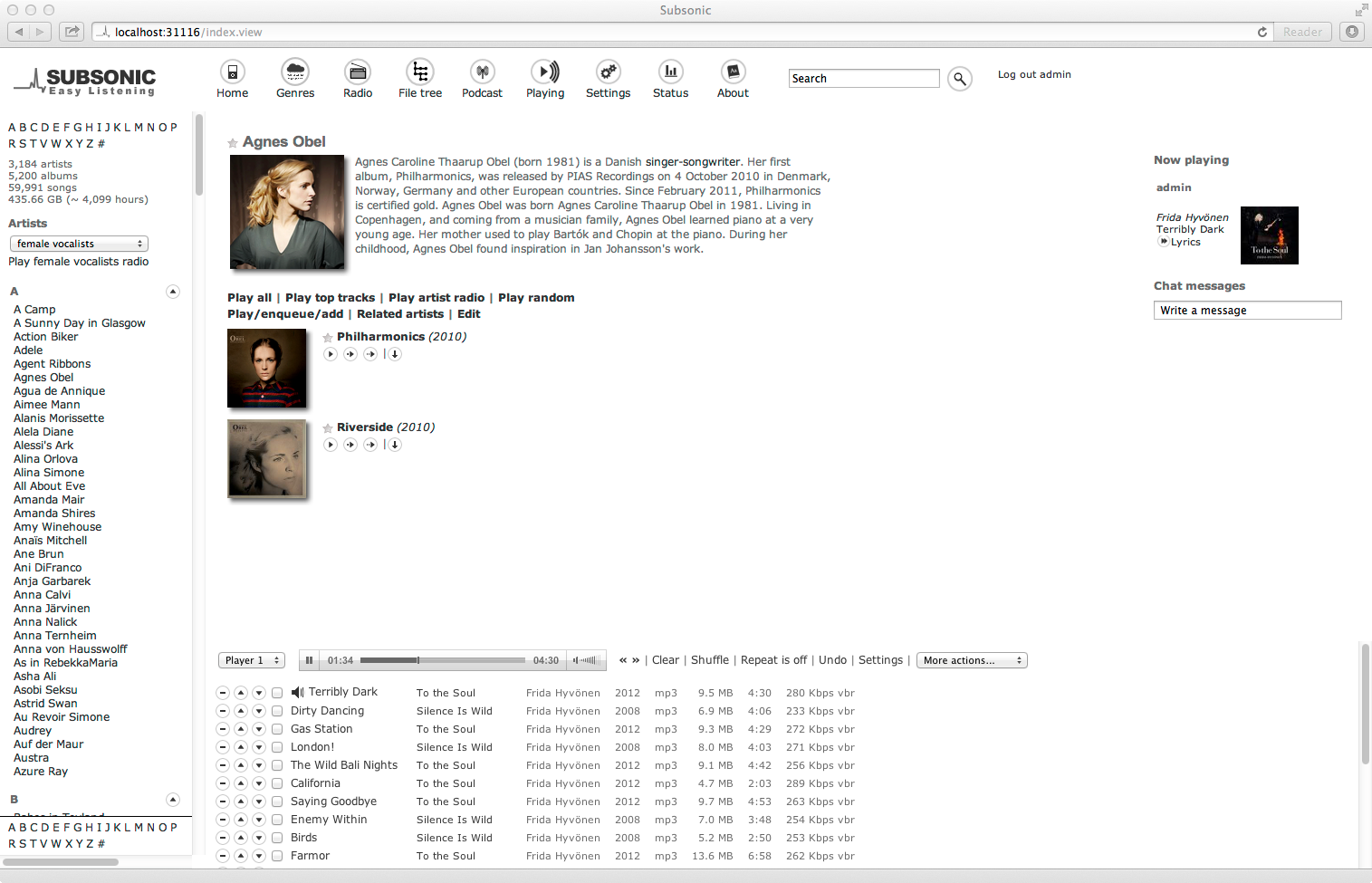Viewport: 1372px width, 883px height.
Task: Check the box for California
Action: tap(277, 783)
